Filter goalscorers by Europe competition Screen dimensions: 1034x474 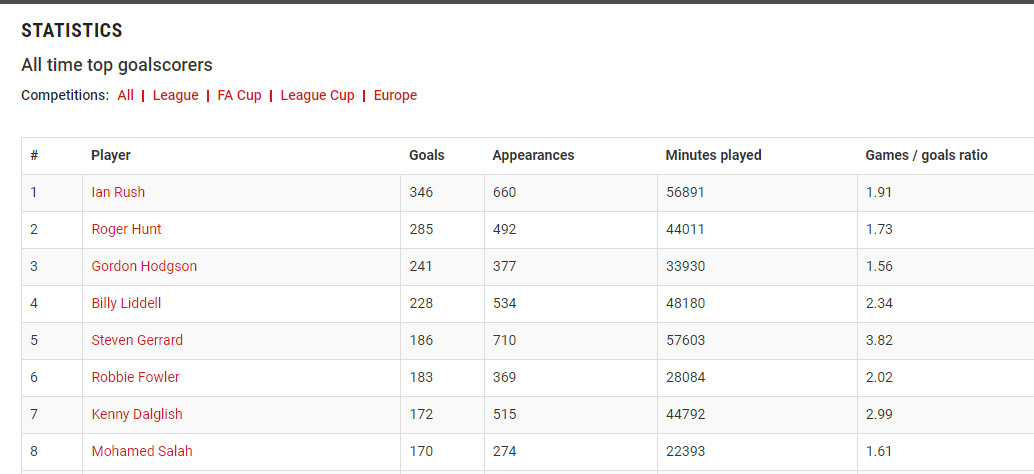pos(395,96)
